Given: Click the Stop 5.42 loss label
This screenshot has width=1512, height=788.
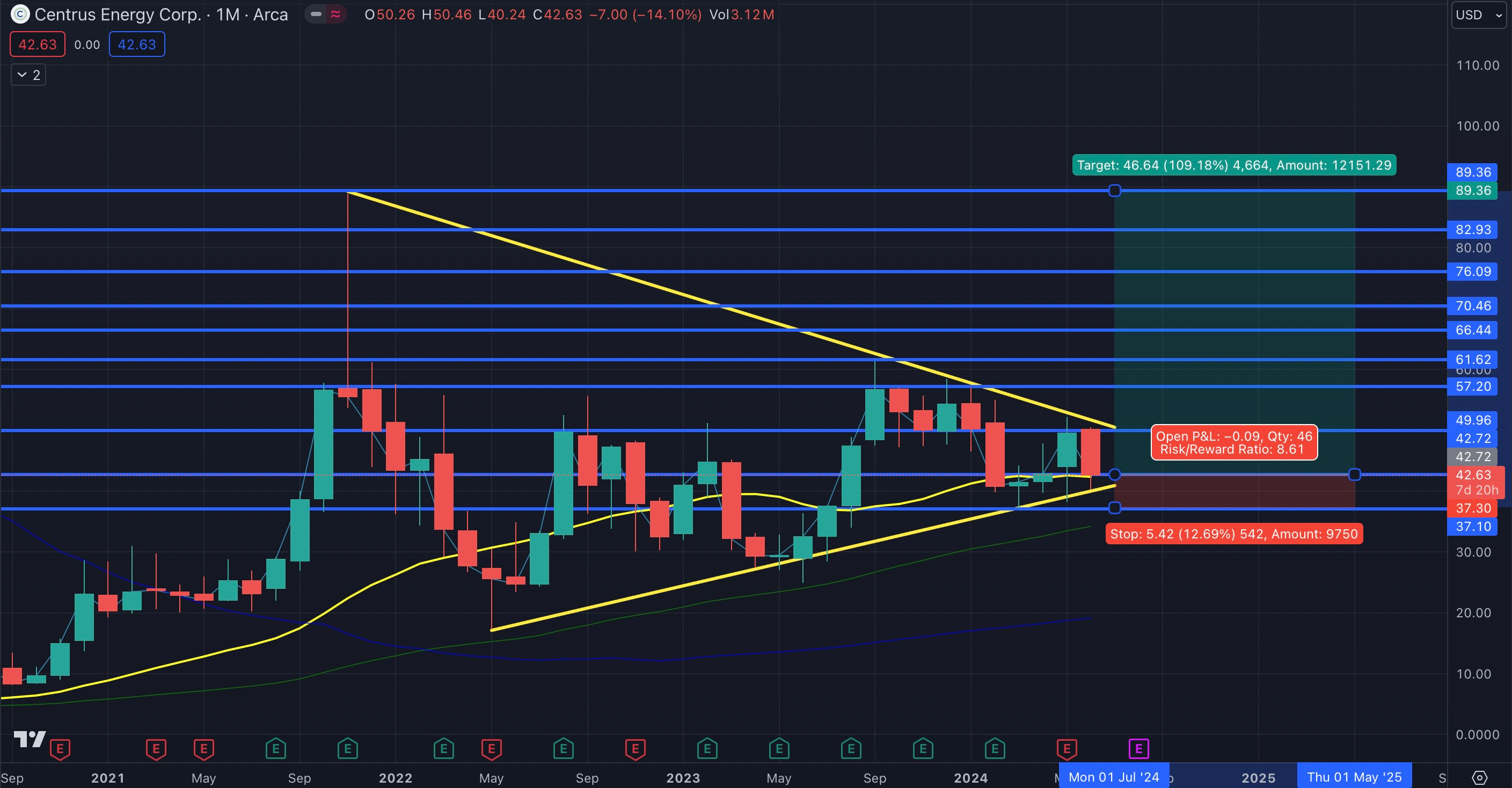Looking at the screenshot, I should pos(1233,534).
